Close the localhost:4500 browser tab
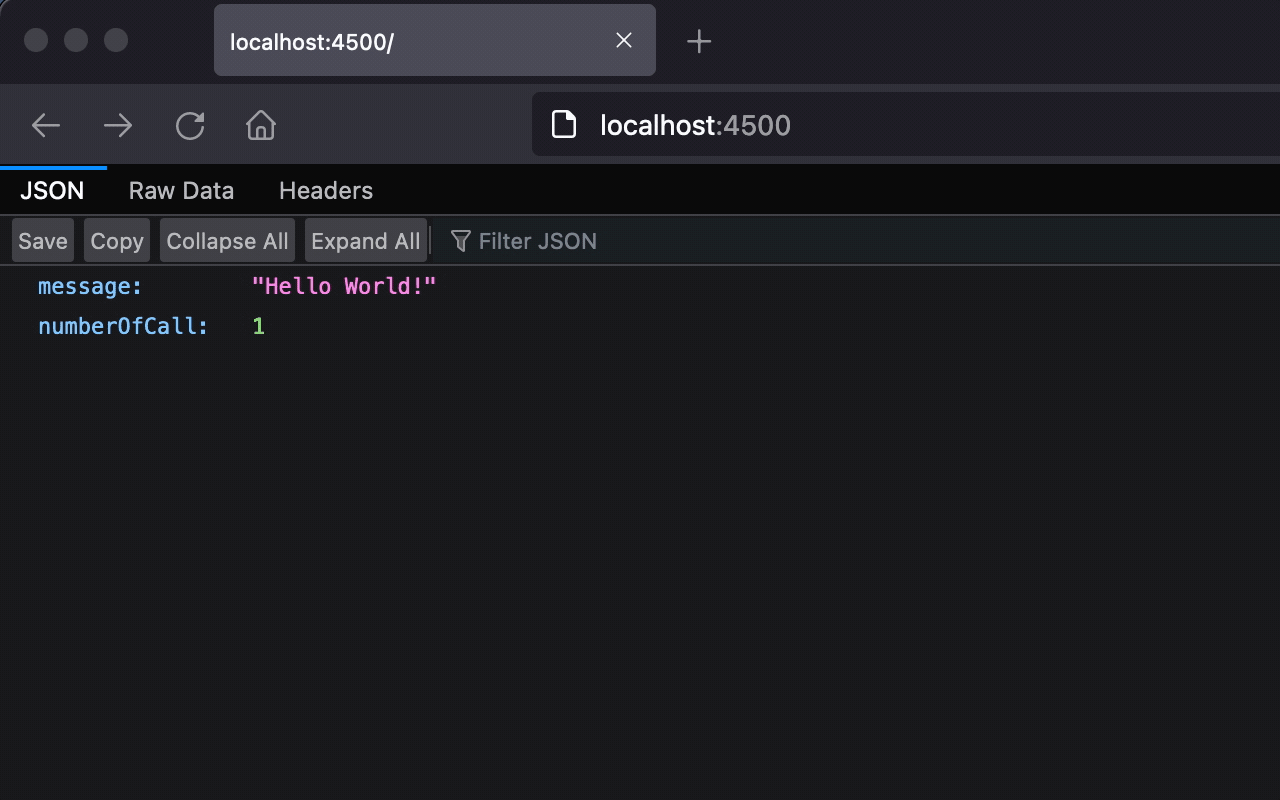Image resolution: width=1280 pixels, height=800 pixels. [x=623, y=40]
